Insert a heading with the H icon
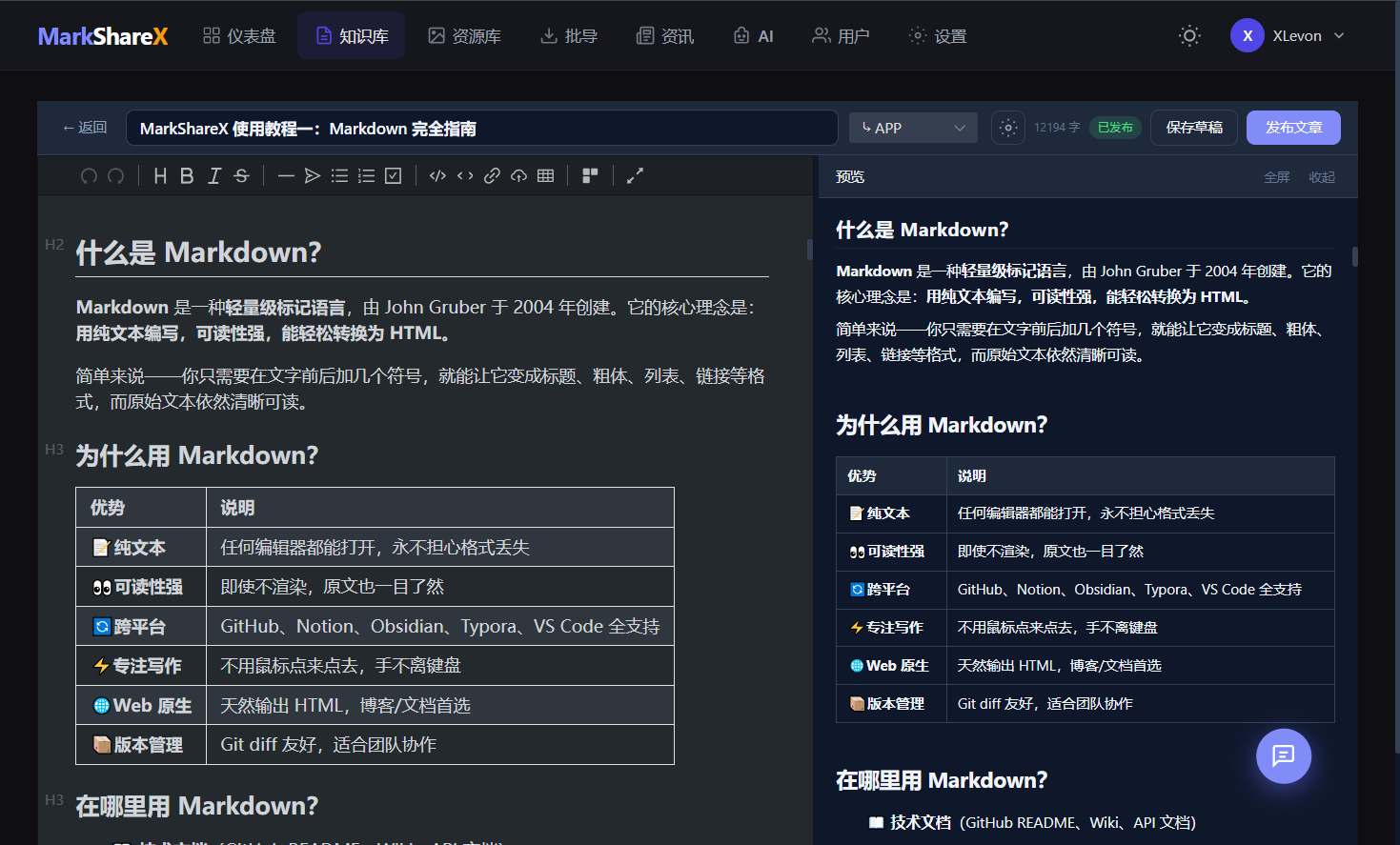 pyautogui.click(x=160, y=175)
